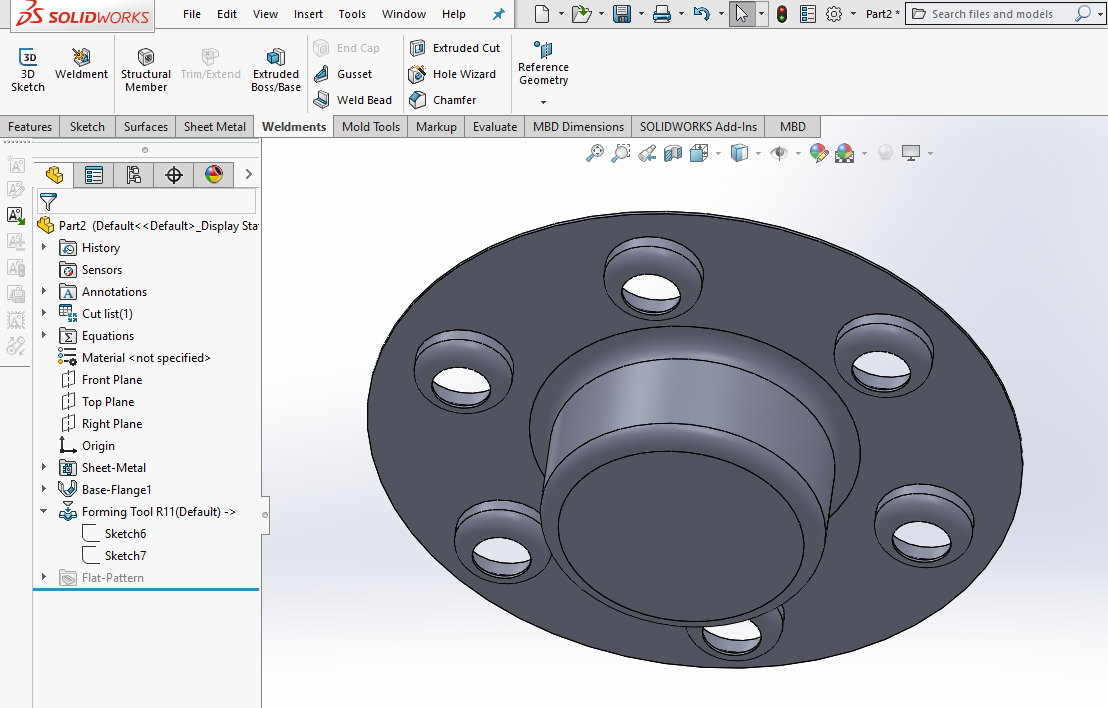Expand the Base-Flange1 feature node

point(44,490)
